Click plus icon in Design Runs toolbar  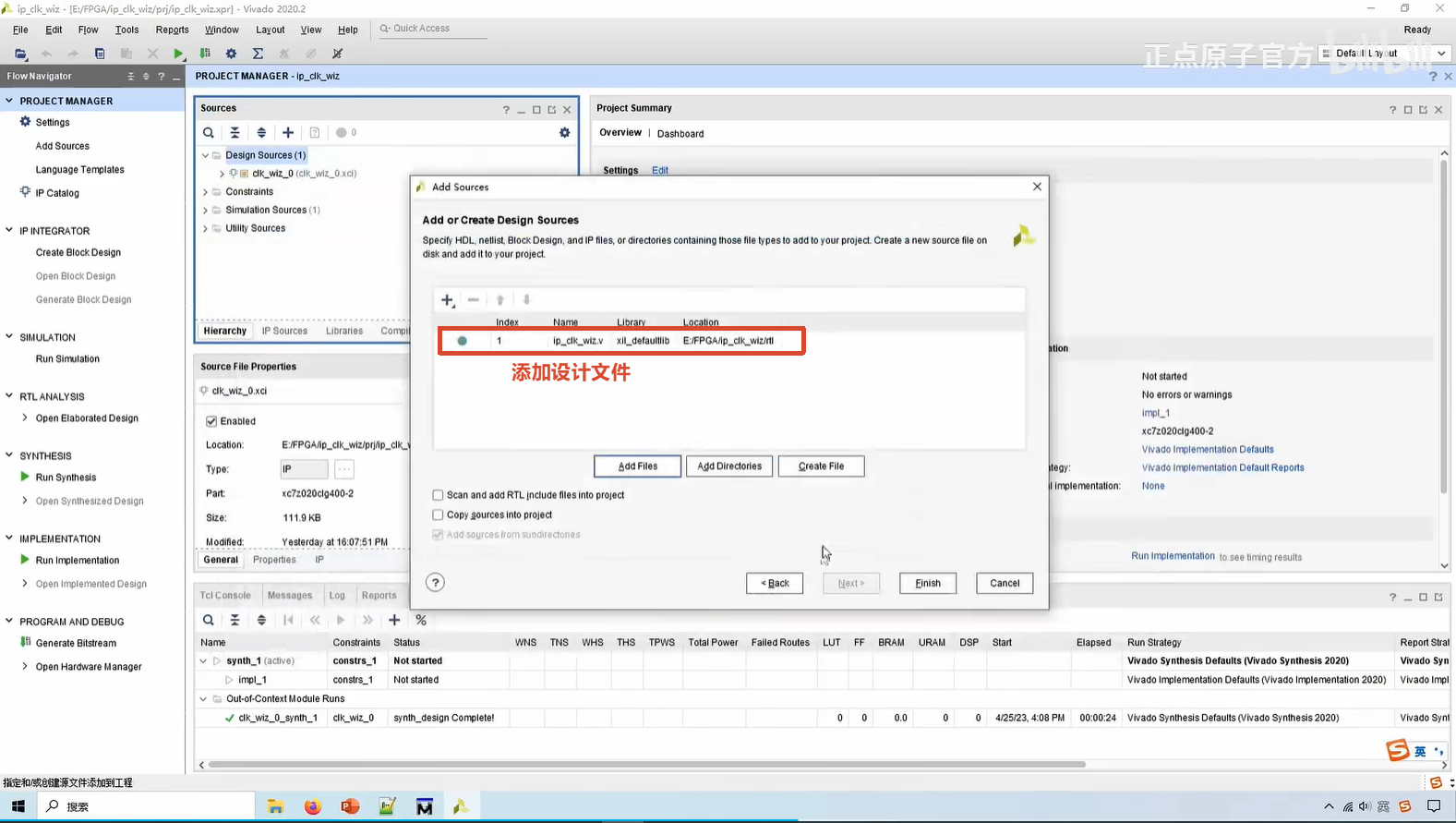click(x=394, y=620)
